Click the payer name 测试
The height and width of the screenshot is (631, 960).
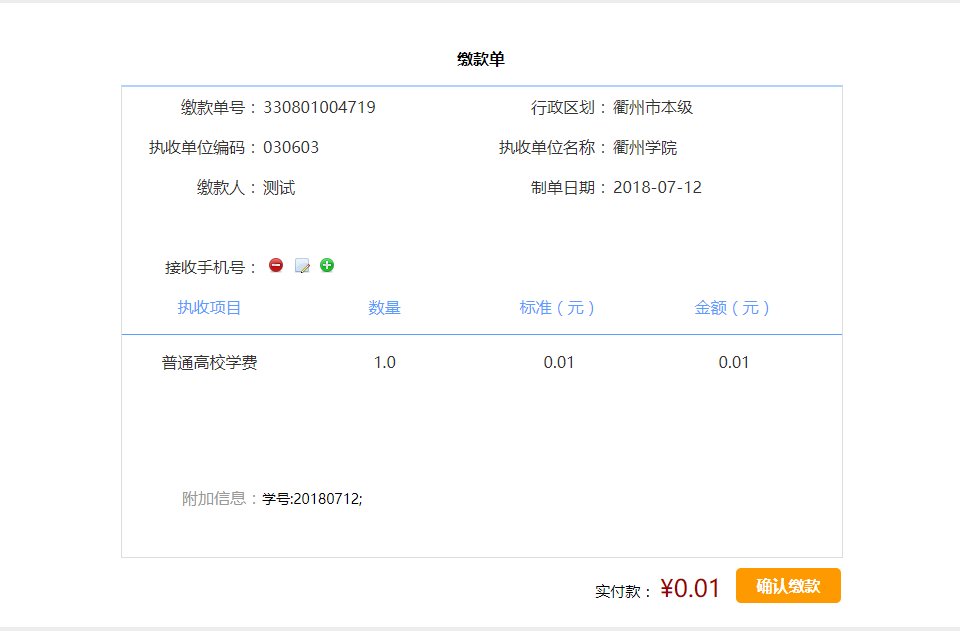pyautogui.click(x=279, y=187)
